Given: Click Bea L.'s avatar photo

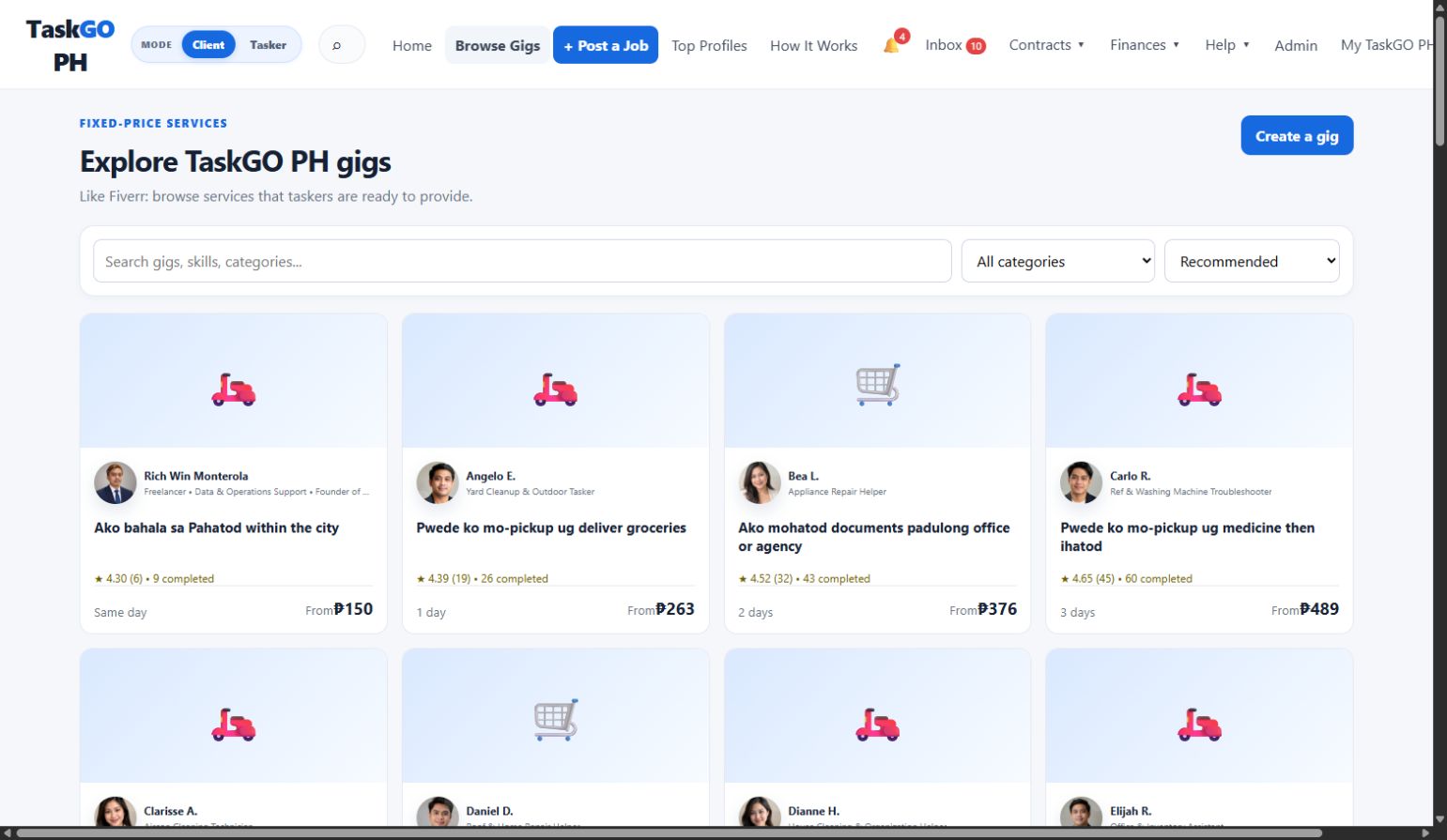Looking at the screenshot, I should click(x=760, y=483).
